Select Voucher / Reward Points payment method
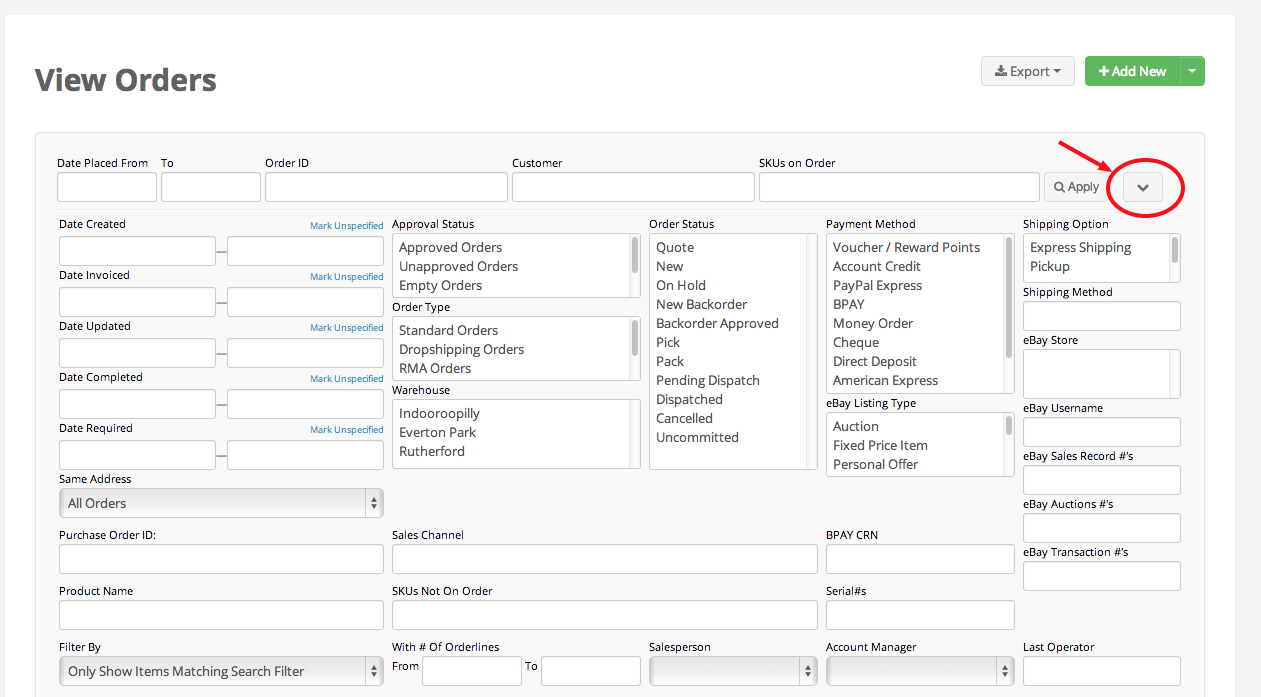The height and width of the screenshot is (697, 1261). tap(906, 247)
